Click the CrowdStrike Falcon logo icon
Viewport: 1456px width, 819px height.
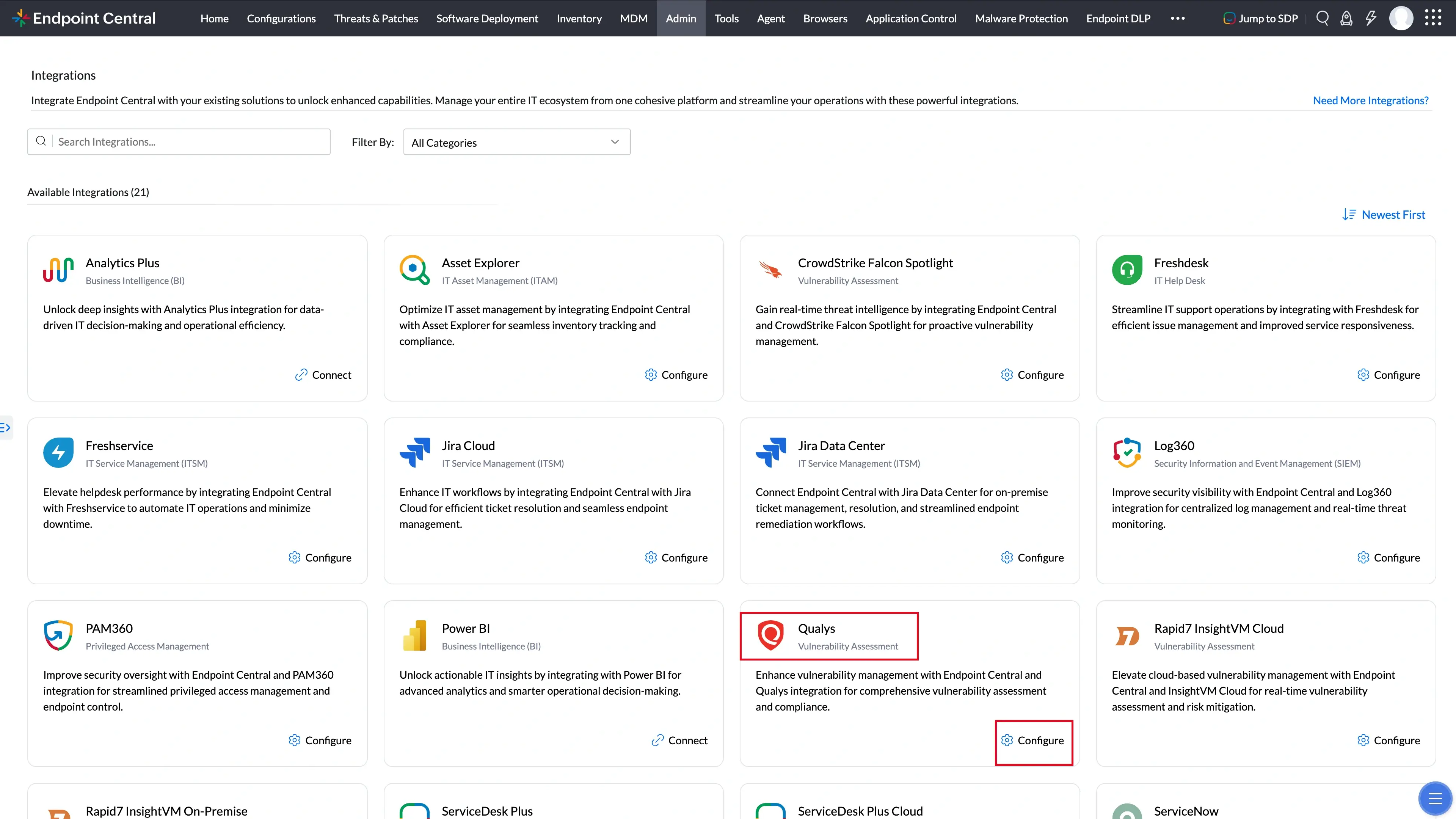[770, 270]
